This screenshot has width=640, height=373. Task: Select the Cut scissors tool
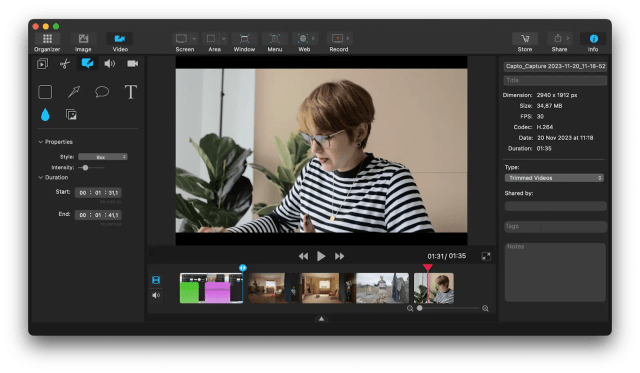(64, 64)
